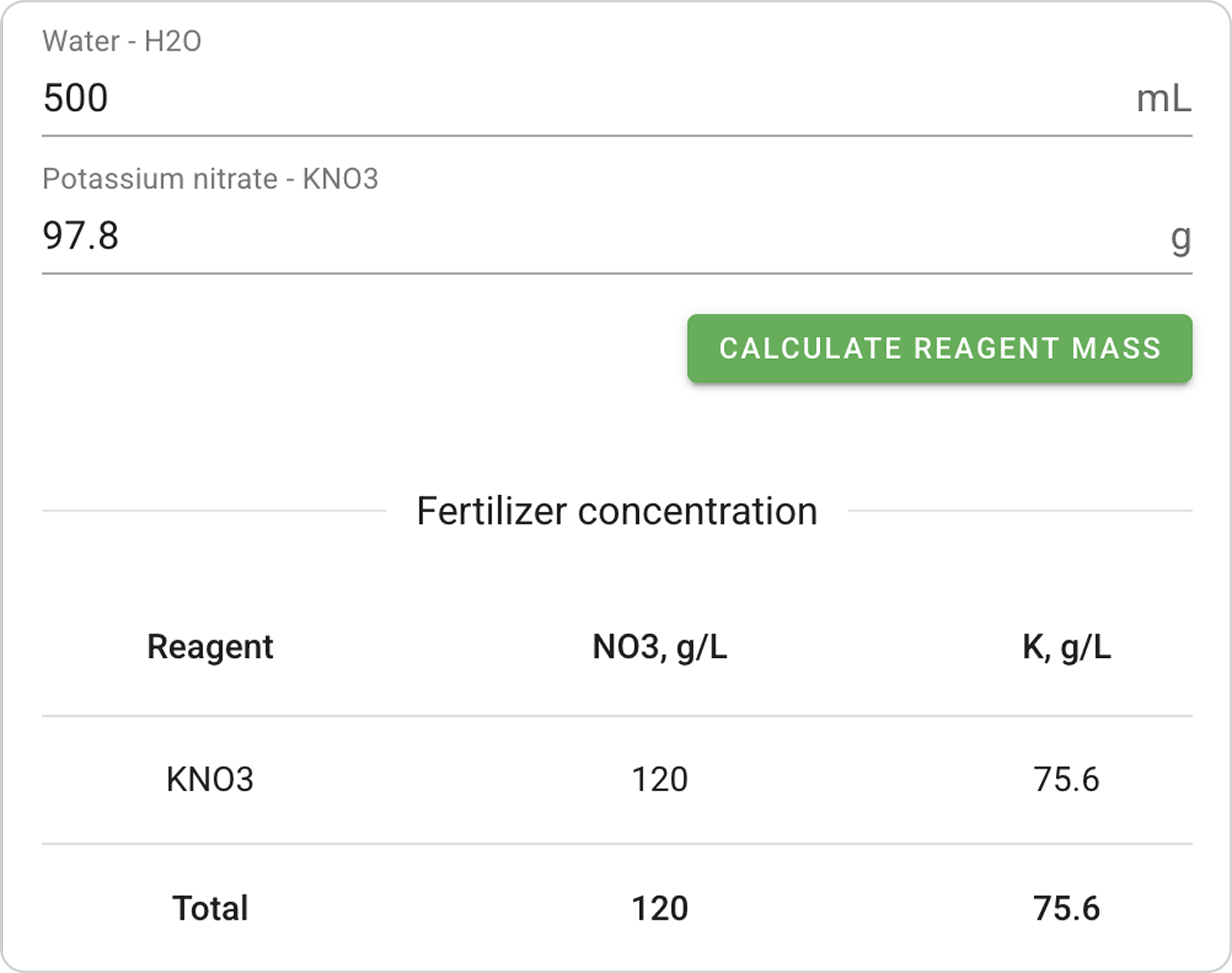Click the Total NO3 value 120
Screen dimensions: 1232x973
coord(659,908)
